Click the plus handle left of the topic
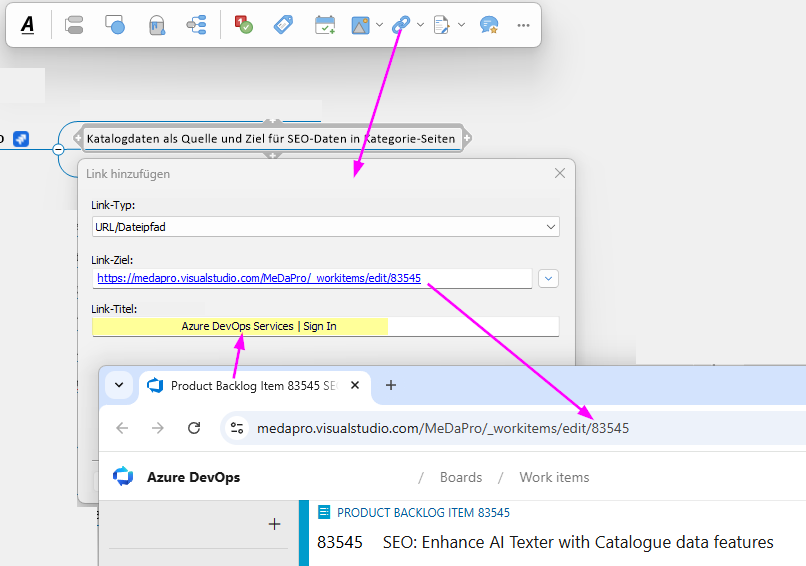Image resolution: width=806 pixels, height=566 pixels. pyautogui.click(x=78, y=138)
